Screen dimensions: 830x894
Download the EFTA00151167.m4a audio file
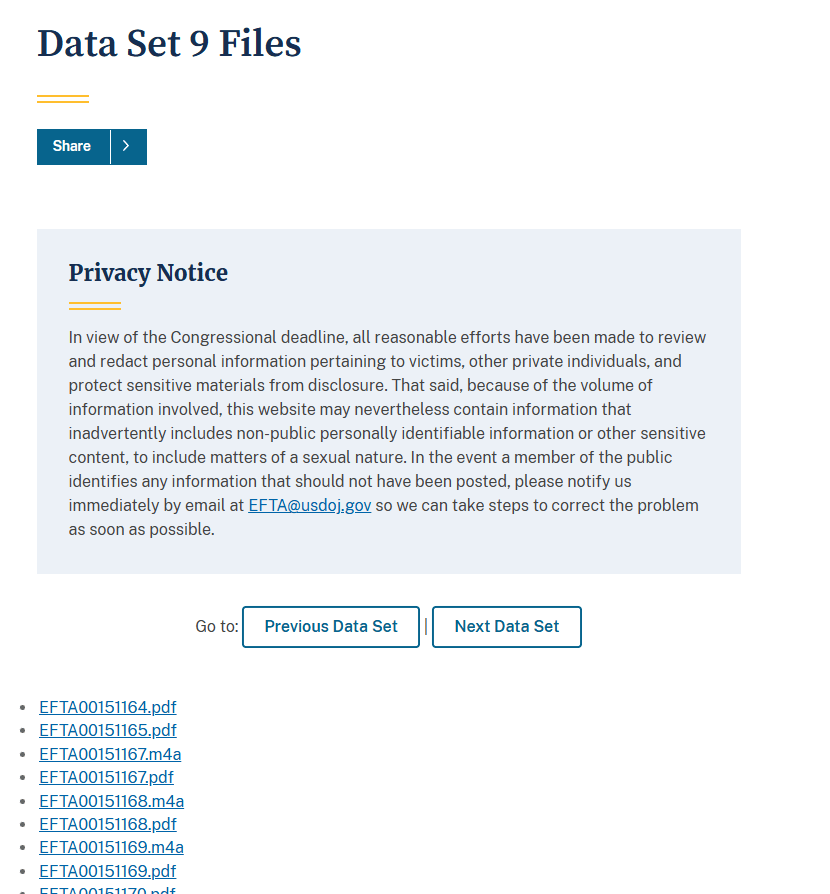click(110, 754)
